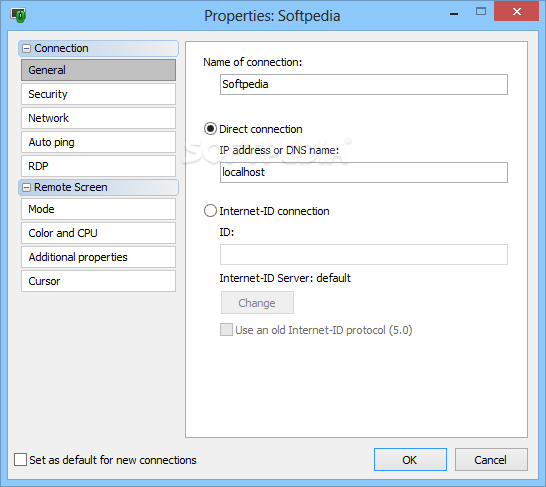This screenshot has height=487, width=546.
Task: Open the Mode page under Remote Screen
Action: [98, 209]
